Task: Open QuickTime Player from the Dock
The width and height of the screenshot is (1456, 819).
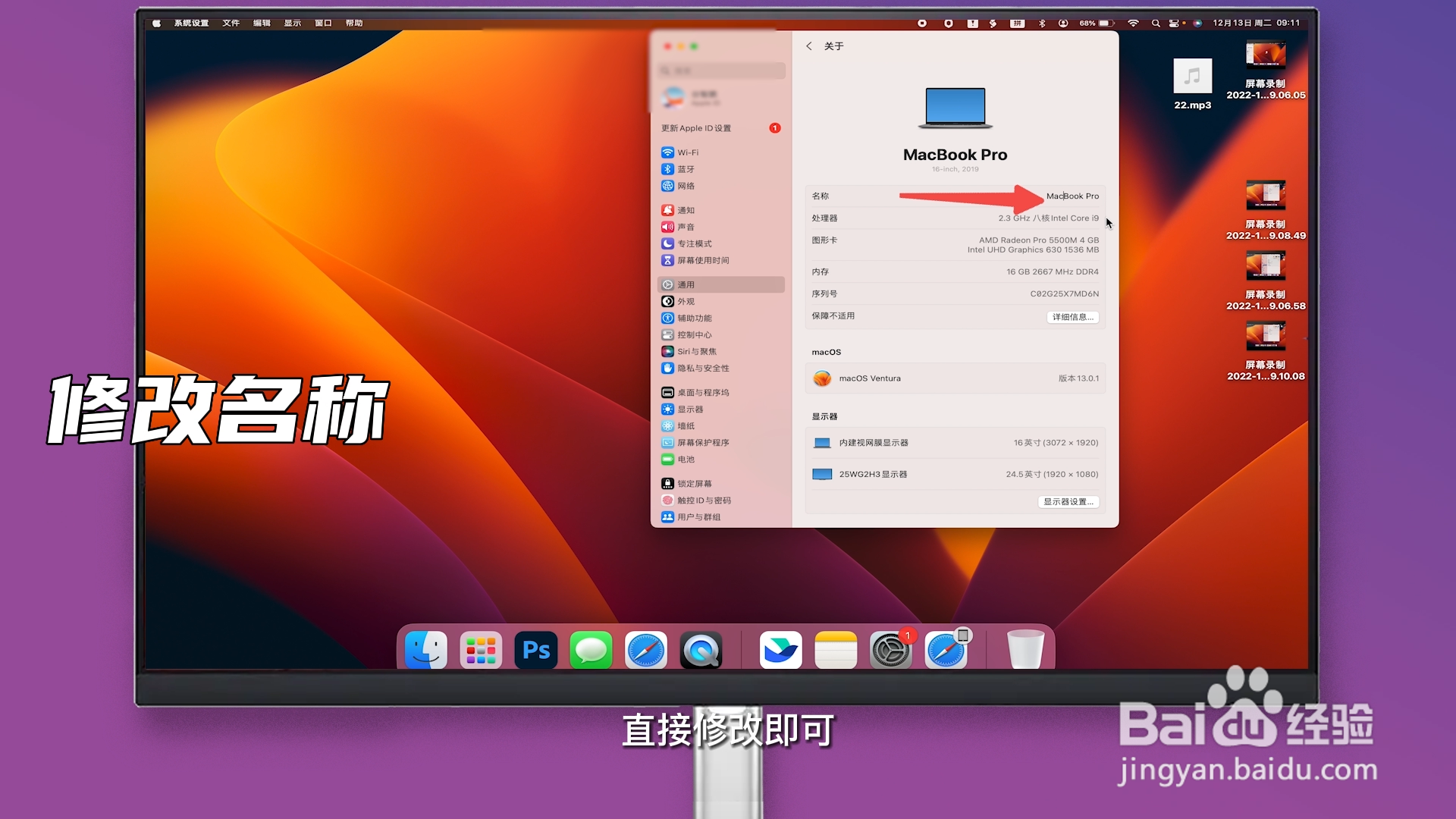Action: [701, 650]
